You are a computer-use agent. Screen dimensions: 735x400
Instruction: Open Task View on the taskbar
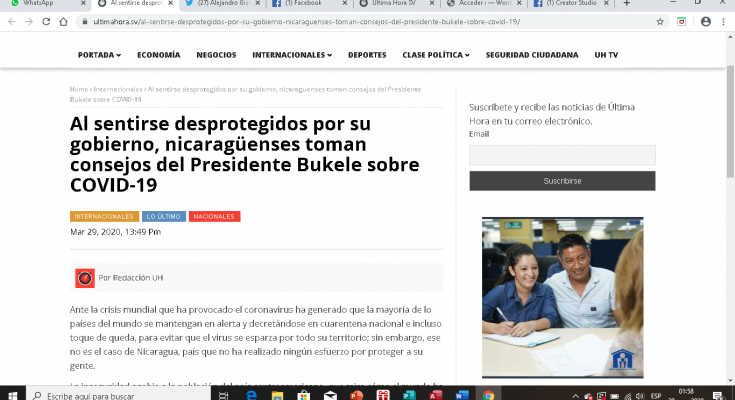[223, 395]
